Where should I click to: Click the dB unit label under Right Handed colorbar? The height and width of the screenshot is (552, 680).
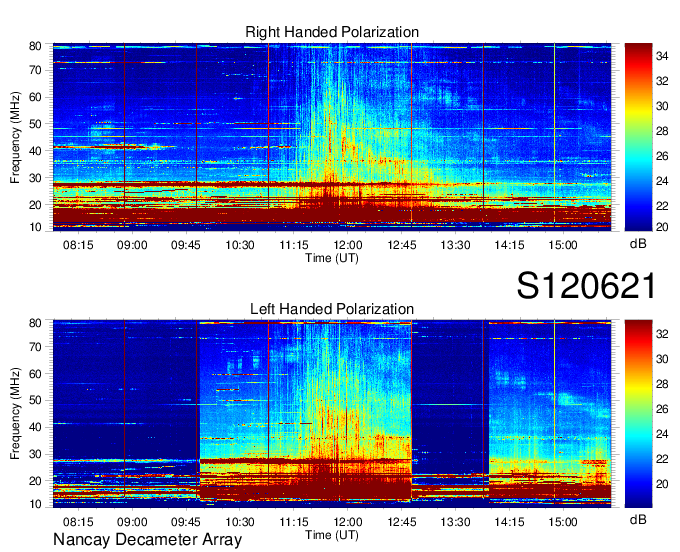coord(638,244)
